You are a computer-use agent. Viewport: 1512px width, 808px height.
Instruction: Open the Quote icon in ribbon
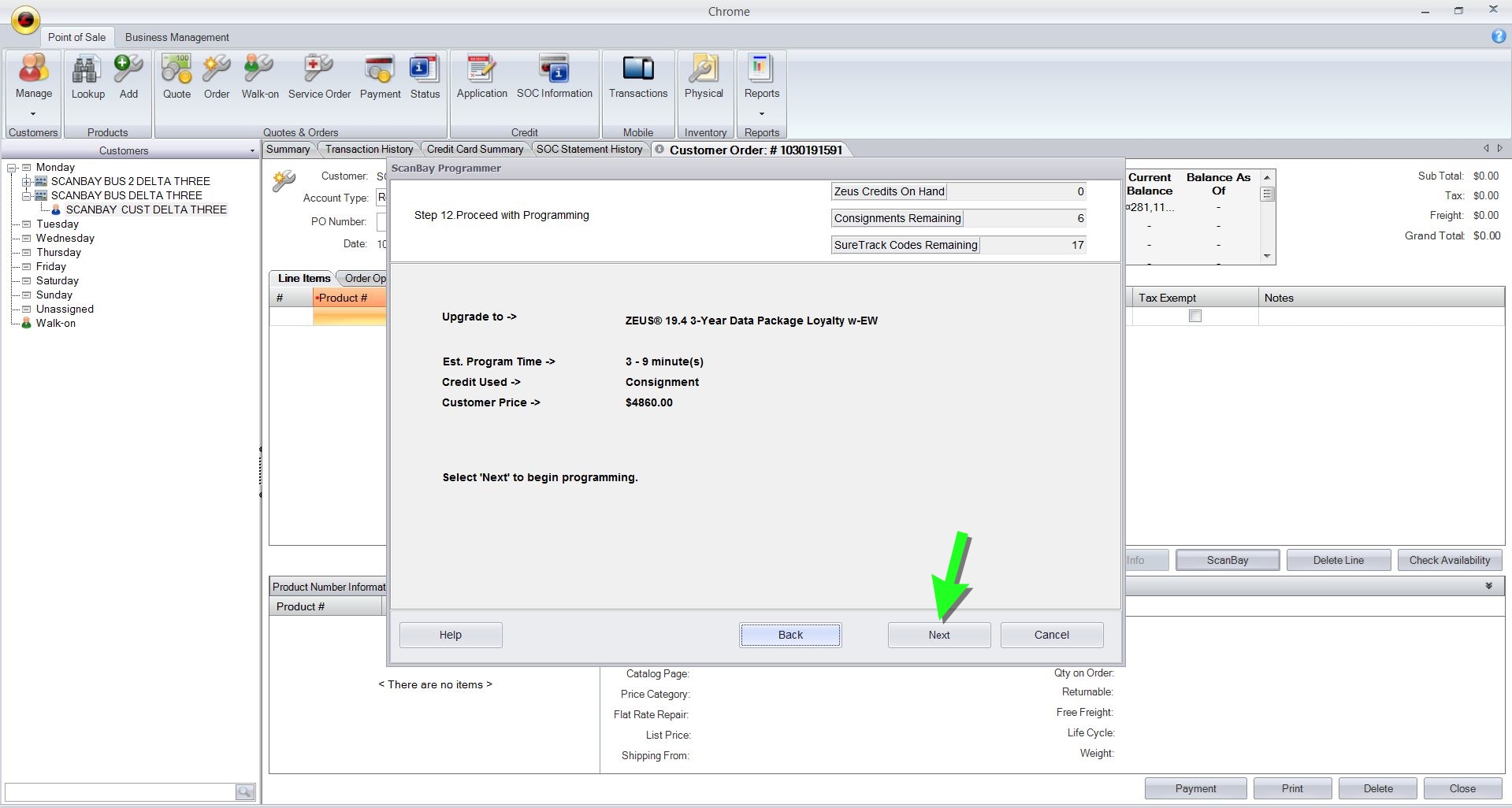[176, 70]
